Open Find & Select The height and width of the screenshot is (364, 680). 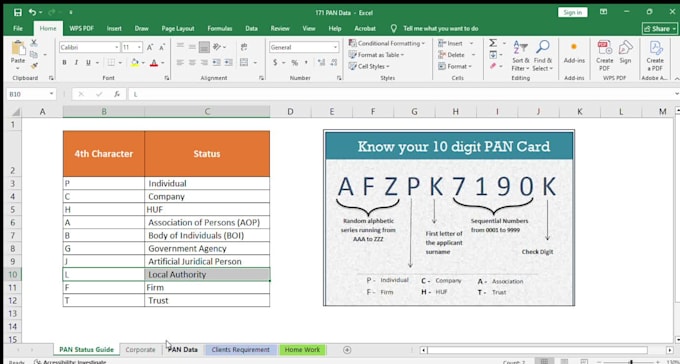click(543, 56)
